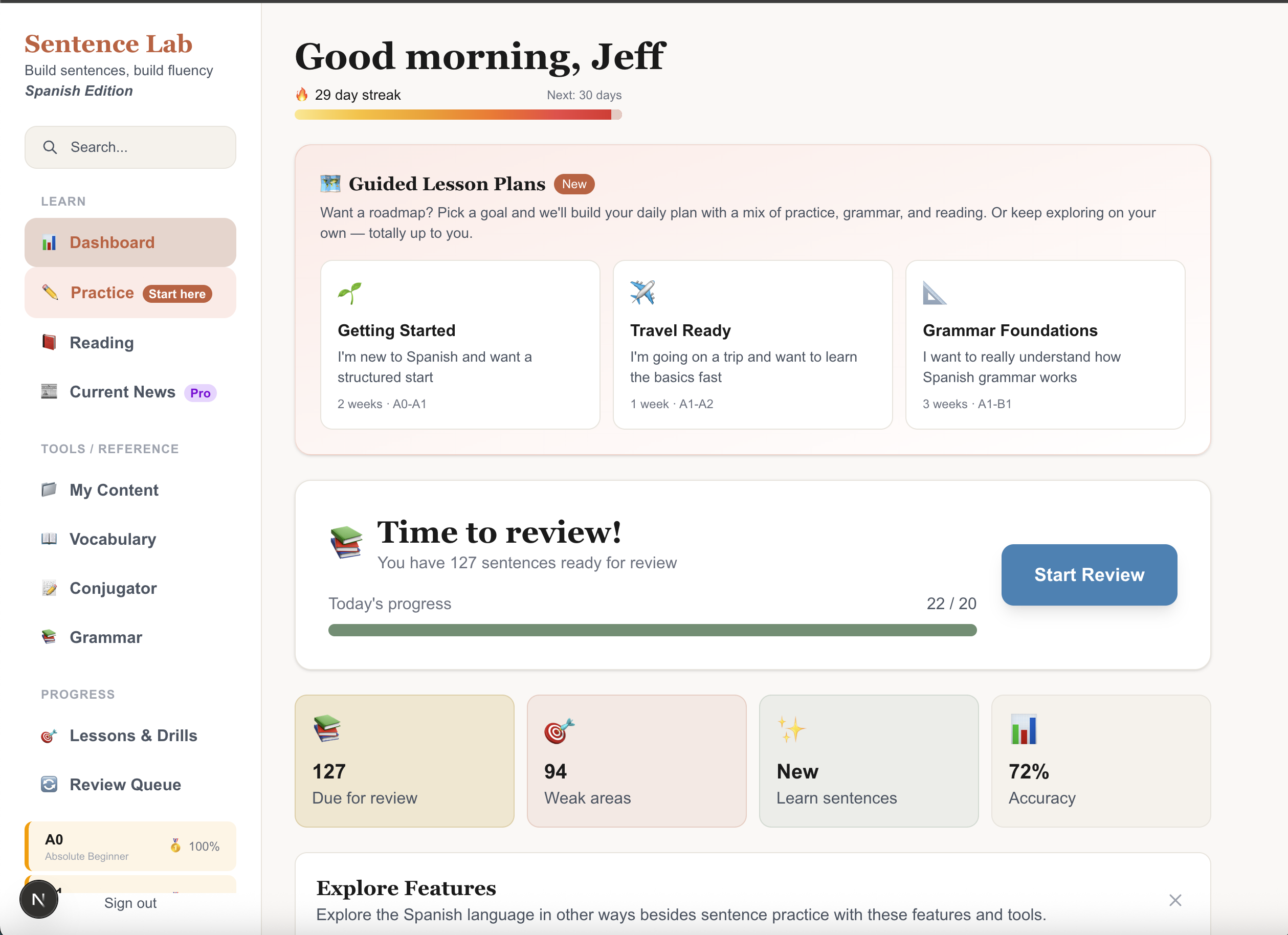Click the Travel Ready airplane icon
Image resolution: width=1288 pixels, height=935 pixels.
click(643, 293)
